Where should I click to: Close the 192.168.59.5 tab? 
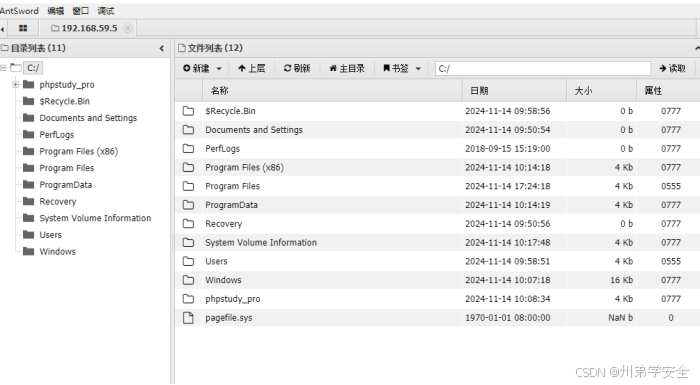(x=128, y=28)
